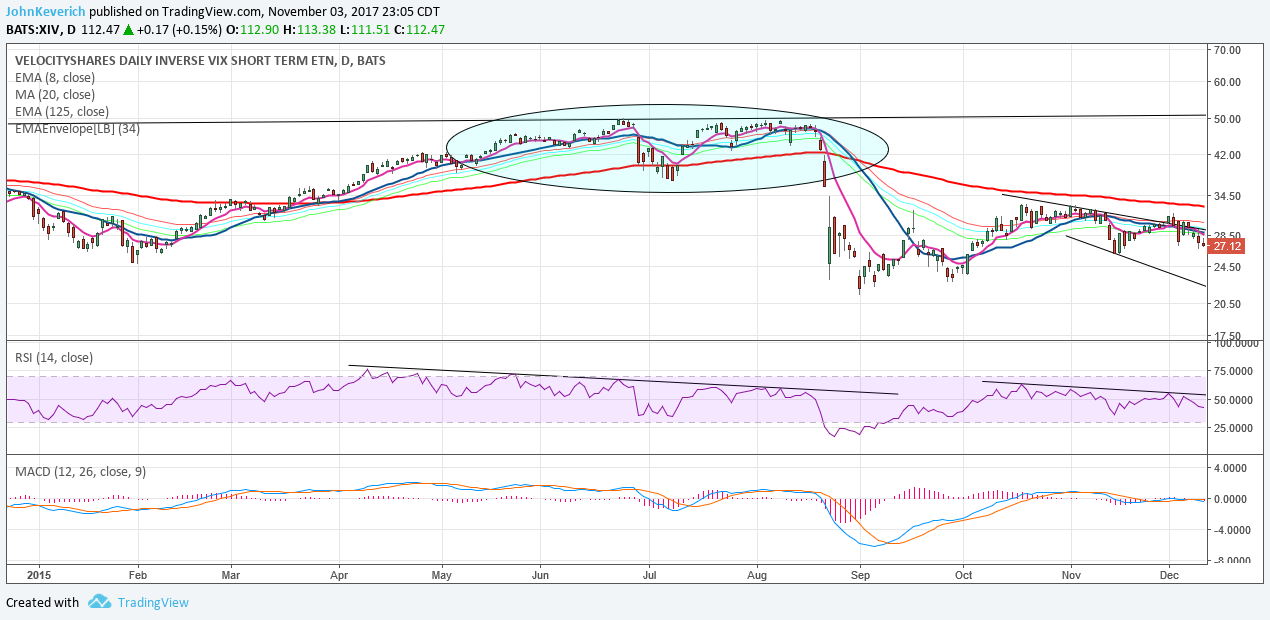Click the 27.12 current price tag

[1225, 245]
